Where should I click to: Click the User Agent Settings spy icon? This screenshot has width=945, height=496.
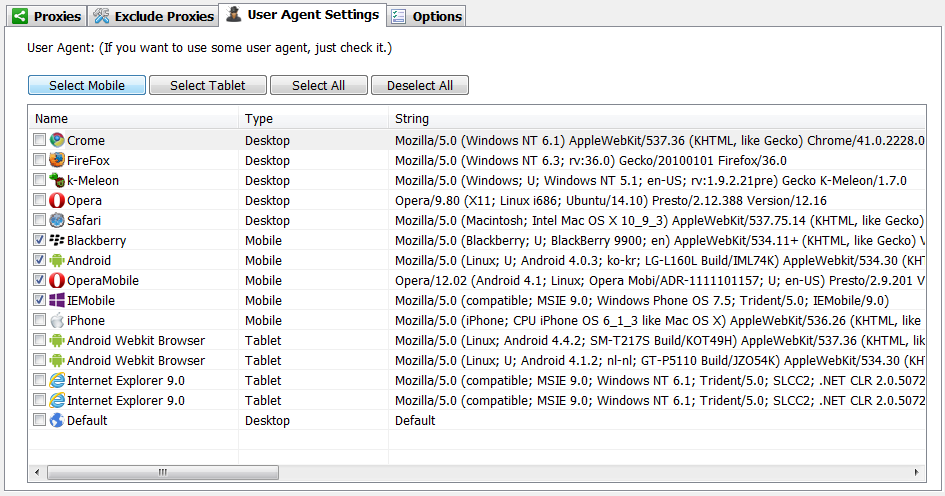pyautogui.click(x=233, y=14)
